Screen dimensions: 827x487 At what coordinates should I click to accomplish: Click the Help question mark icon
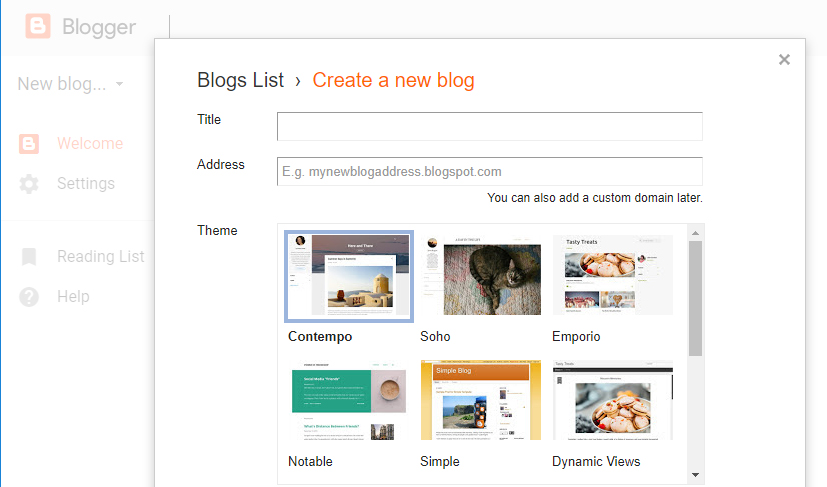[x=29, y=297]
